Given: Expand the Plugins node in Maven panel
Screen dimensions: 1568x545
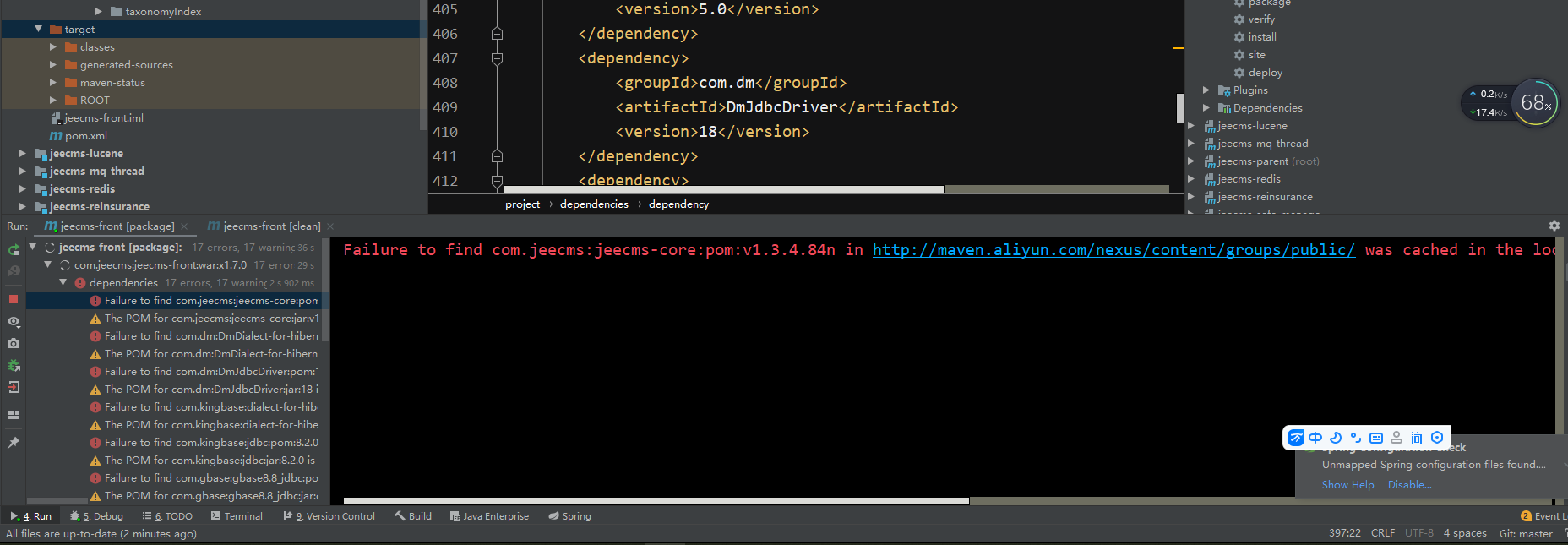Looking at the screenshot, I should [1206, 90].
